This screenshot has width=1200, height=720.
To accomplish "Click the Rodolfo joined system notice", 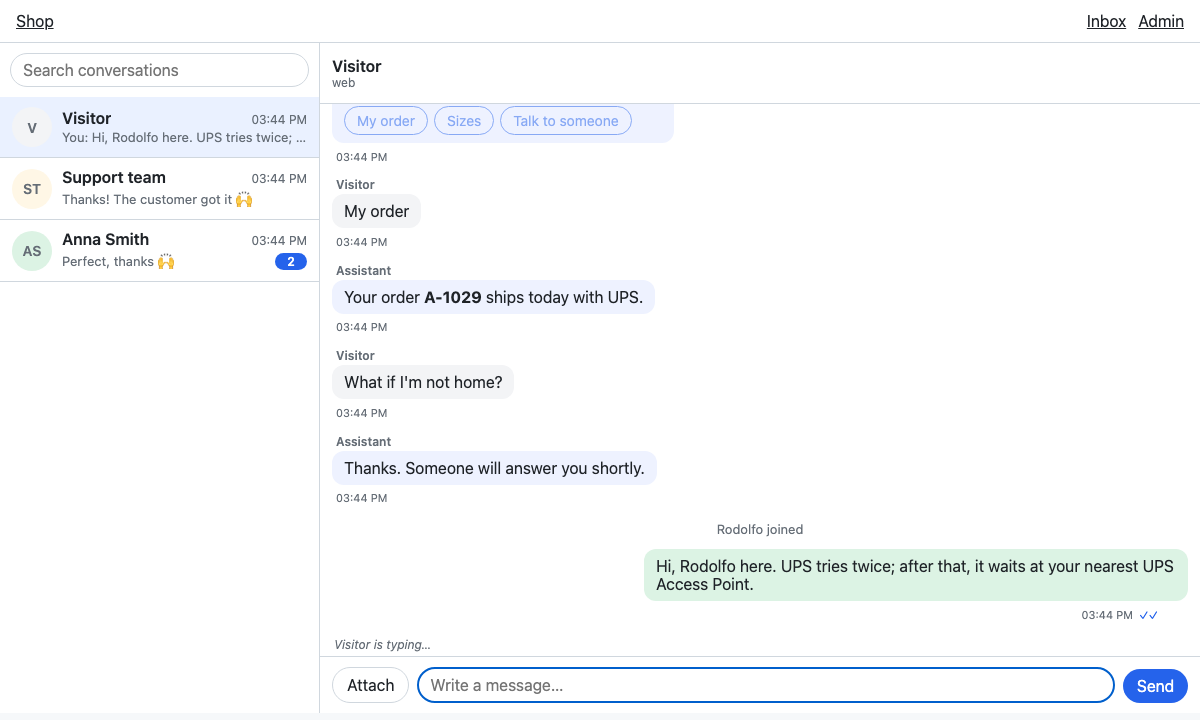I will click(760, 529).
